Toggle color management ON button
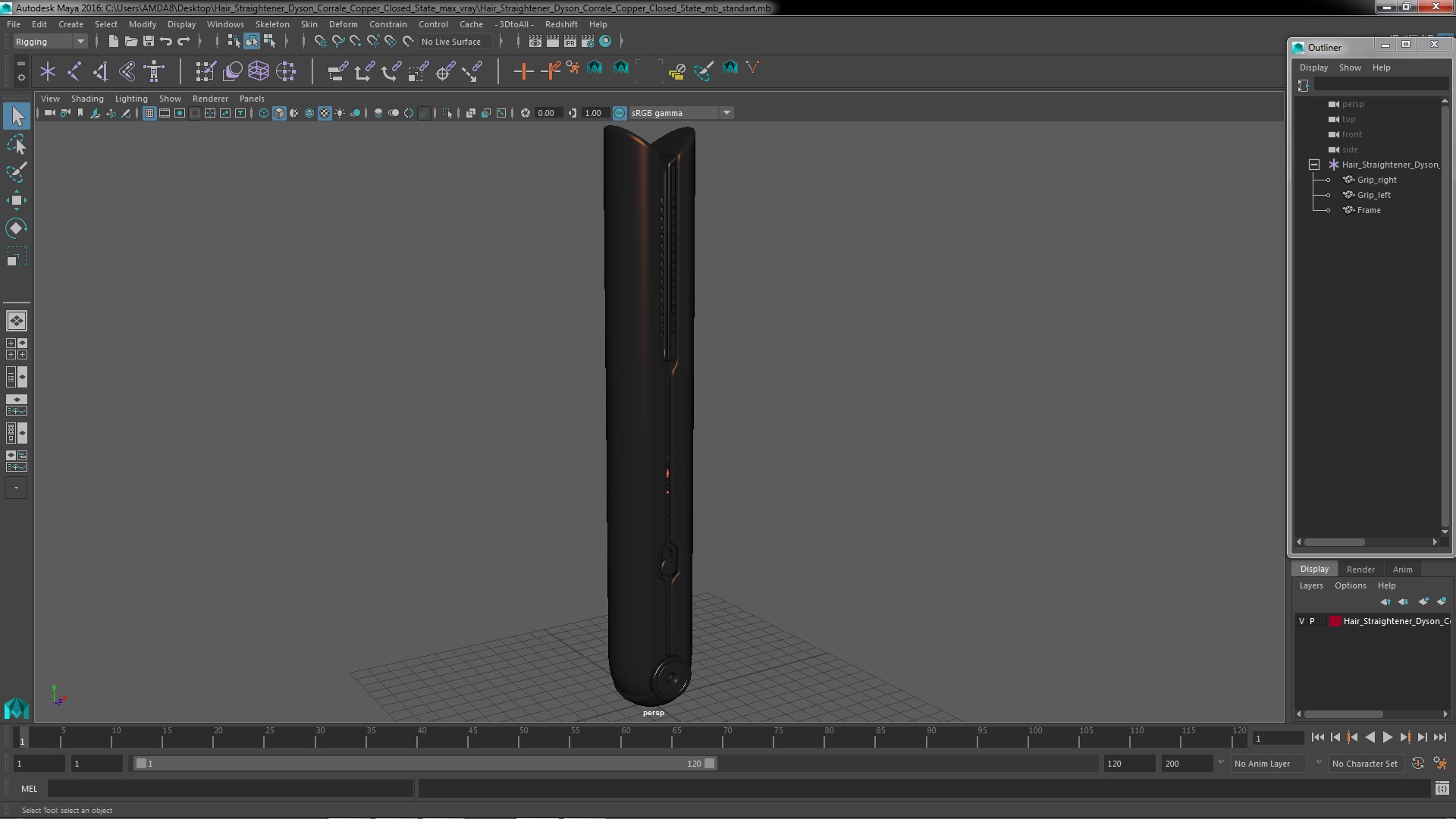The height and width of the screenshot is (819, 1456). click(x=620, y=113)
